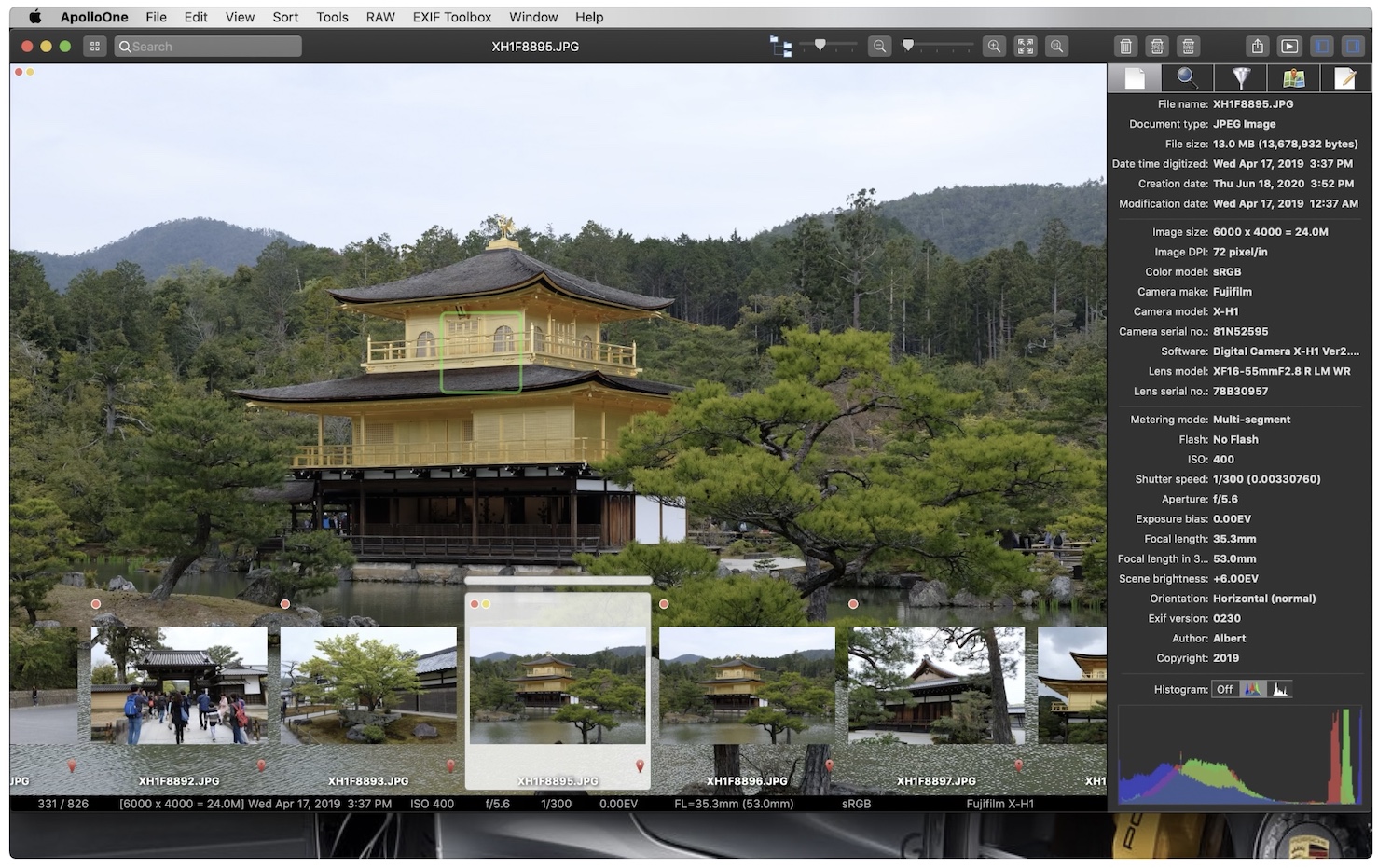Screen dimensions: 1378x868
Task: Click the trash icon to delete the photo
Action: [x=1125, y=47]
